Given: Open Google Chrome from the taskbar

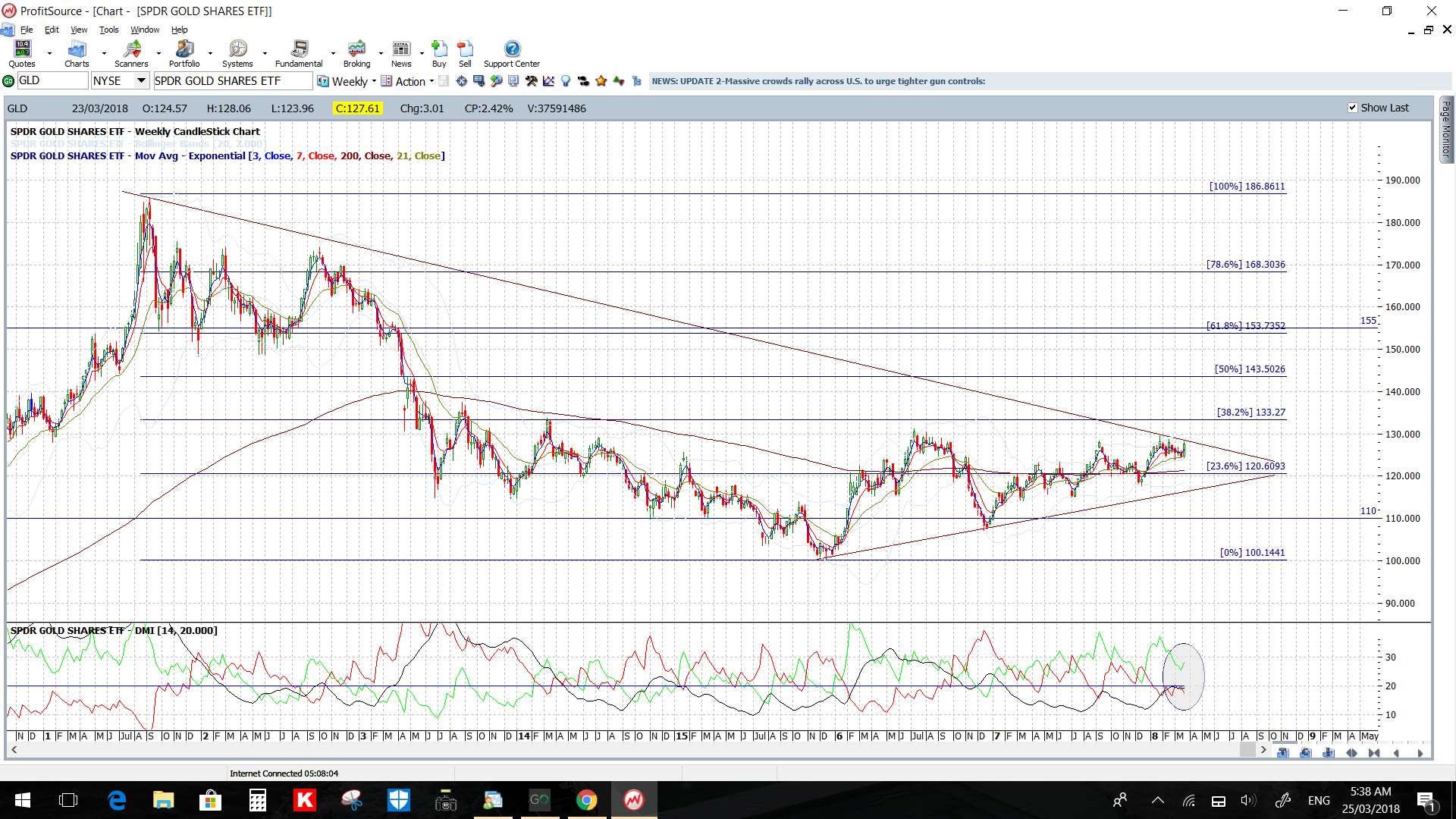Looking at the screenshot, I should point(586,800).
